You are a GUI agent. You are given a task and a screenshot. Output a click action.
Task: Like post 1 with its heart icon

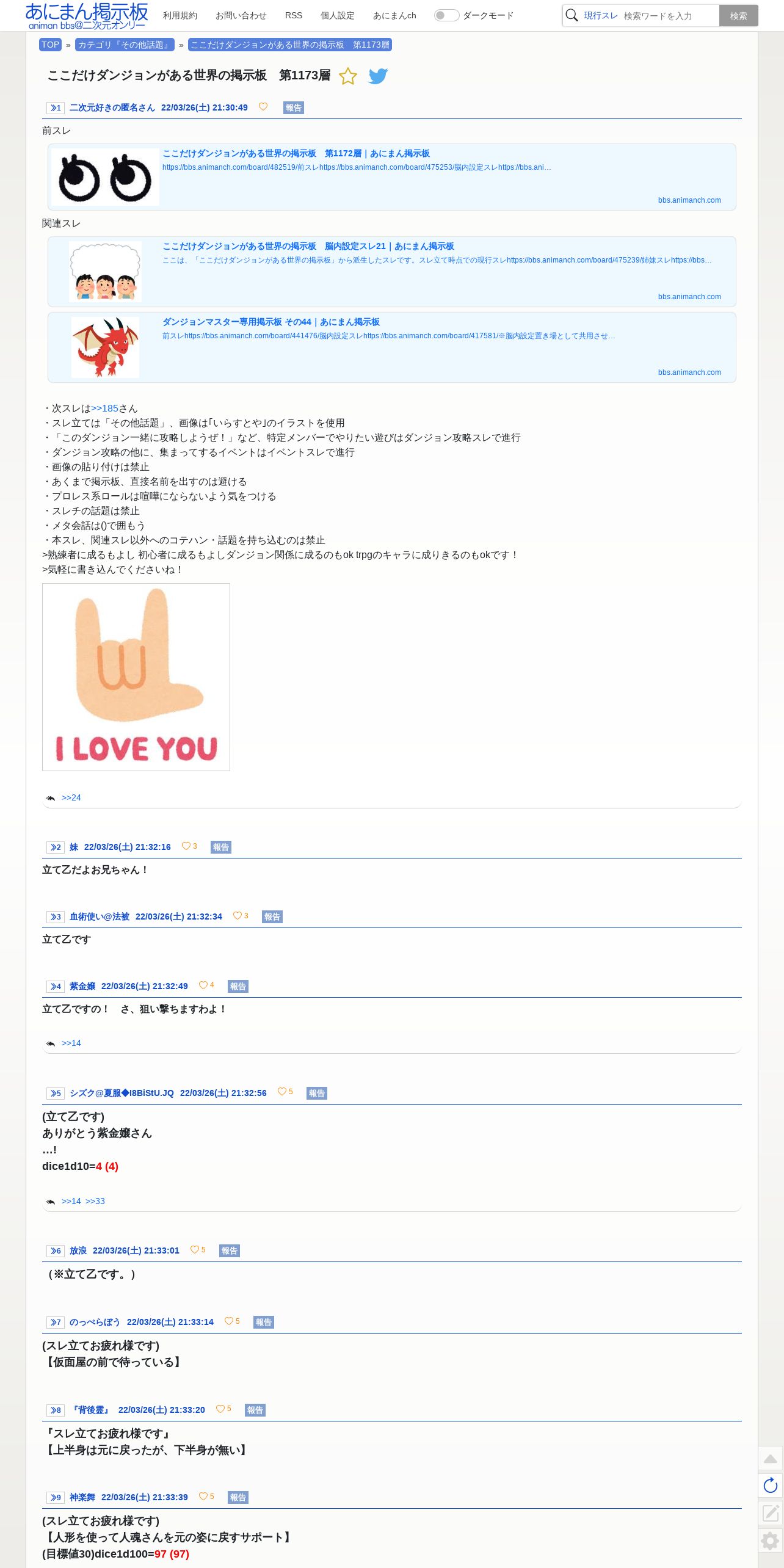(x=263, y=107)
